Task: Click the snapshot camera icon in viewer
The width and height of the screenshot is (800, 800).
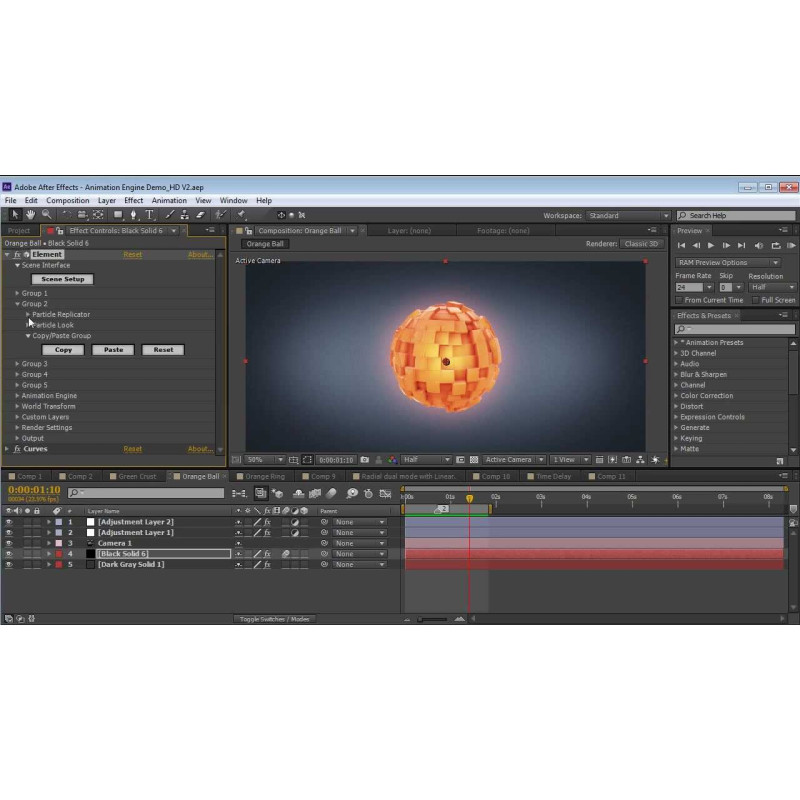Action: 365,460
